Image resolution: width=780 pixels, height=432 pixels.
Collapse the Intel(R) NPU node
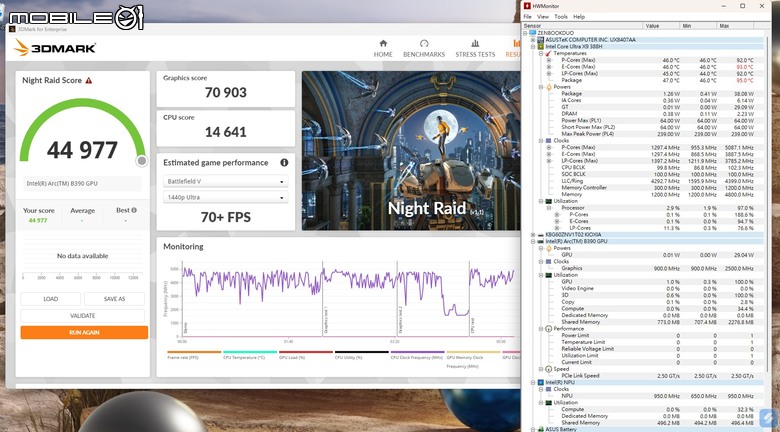[533, 382]
